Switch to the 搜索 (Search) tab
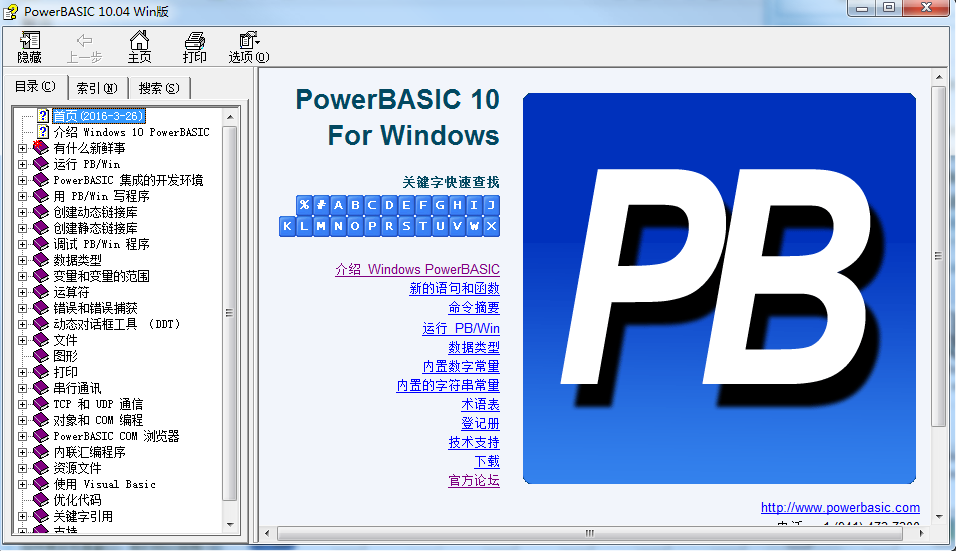 [159, 88]
